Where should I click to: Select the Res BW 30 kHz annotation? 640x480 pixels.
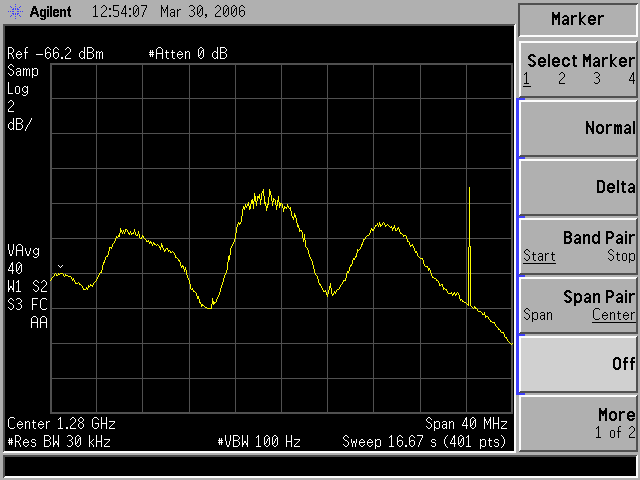tap(59, 441)
